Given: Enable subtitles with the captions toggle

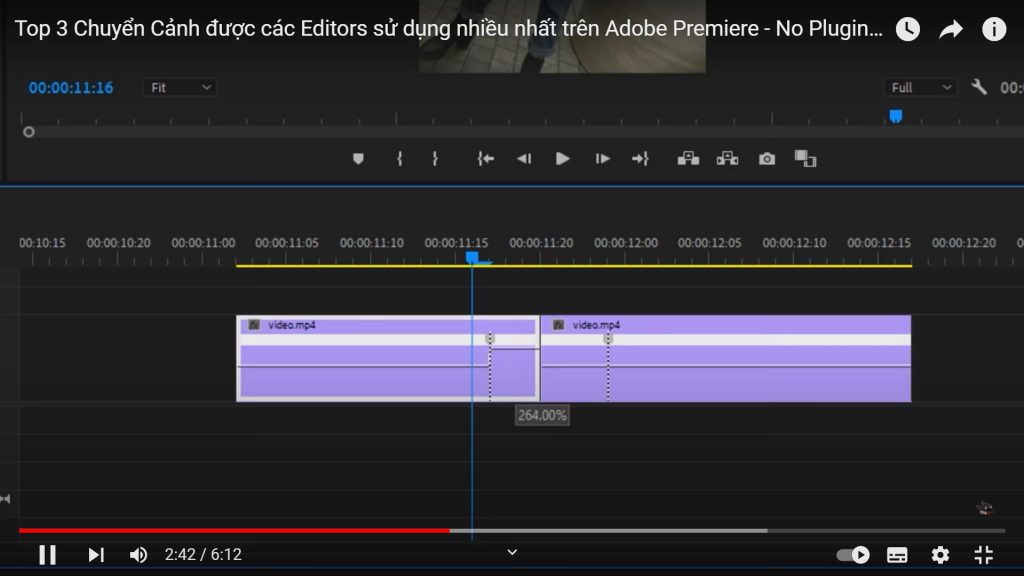Looking at the screenshot, I should [x=896, y=554].
